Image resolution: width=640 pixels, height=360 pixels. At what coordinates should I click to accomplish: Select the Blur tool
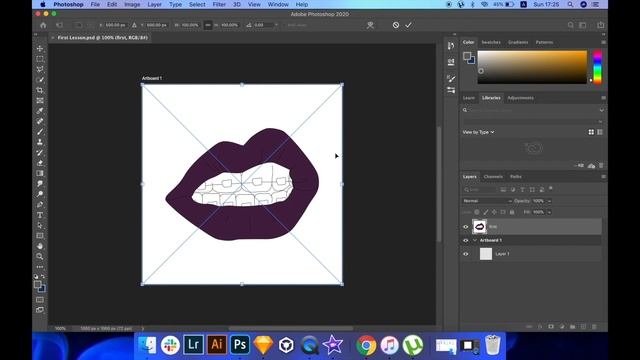click(x=40, y=184)
